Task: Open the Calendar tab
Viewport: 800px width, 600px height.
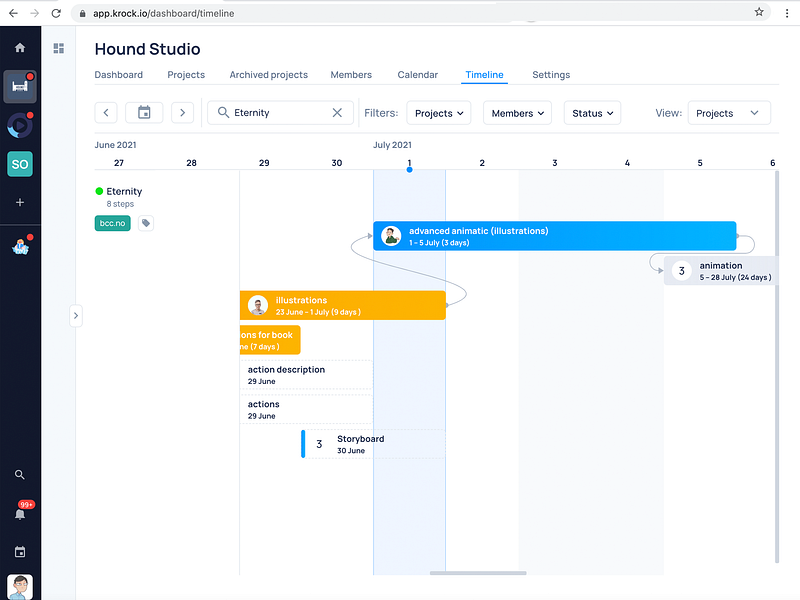Action: 418,74
